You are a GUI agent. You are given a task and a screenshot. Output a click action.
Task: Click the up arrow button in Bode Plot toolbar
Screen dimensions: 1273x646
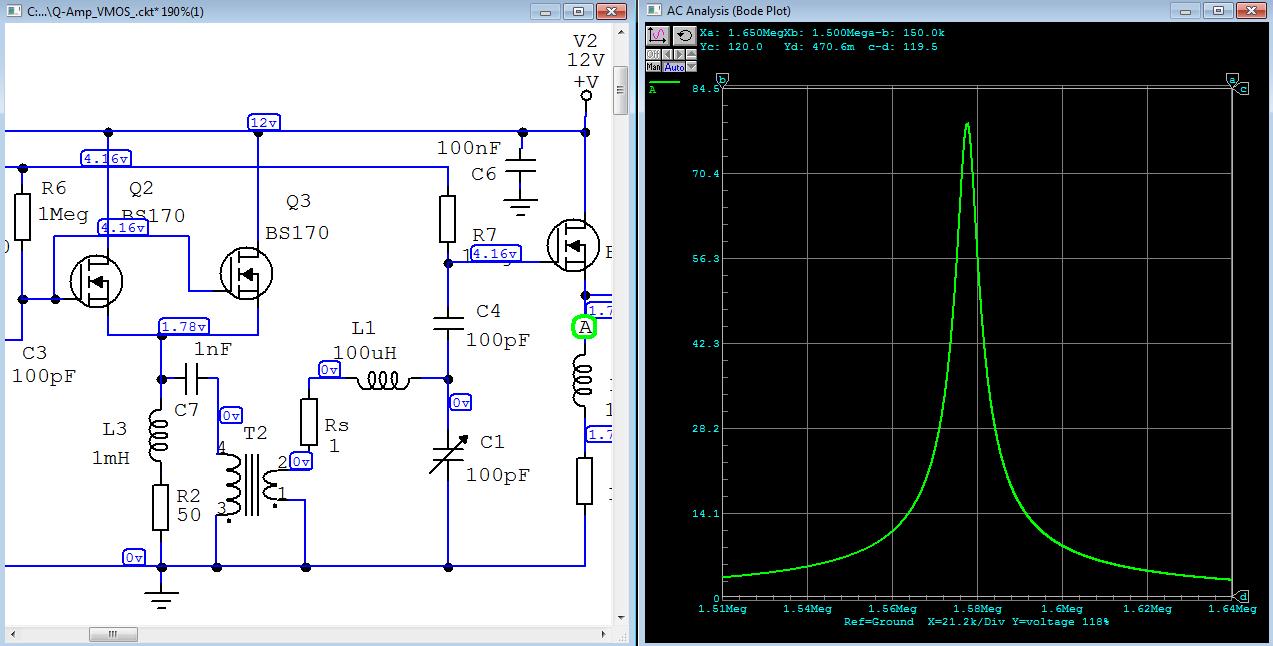coord(691,54)
